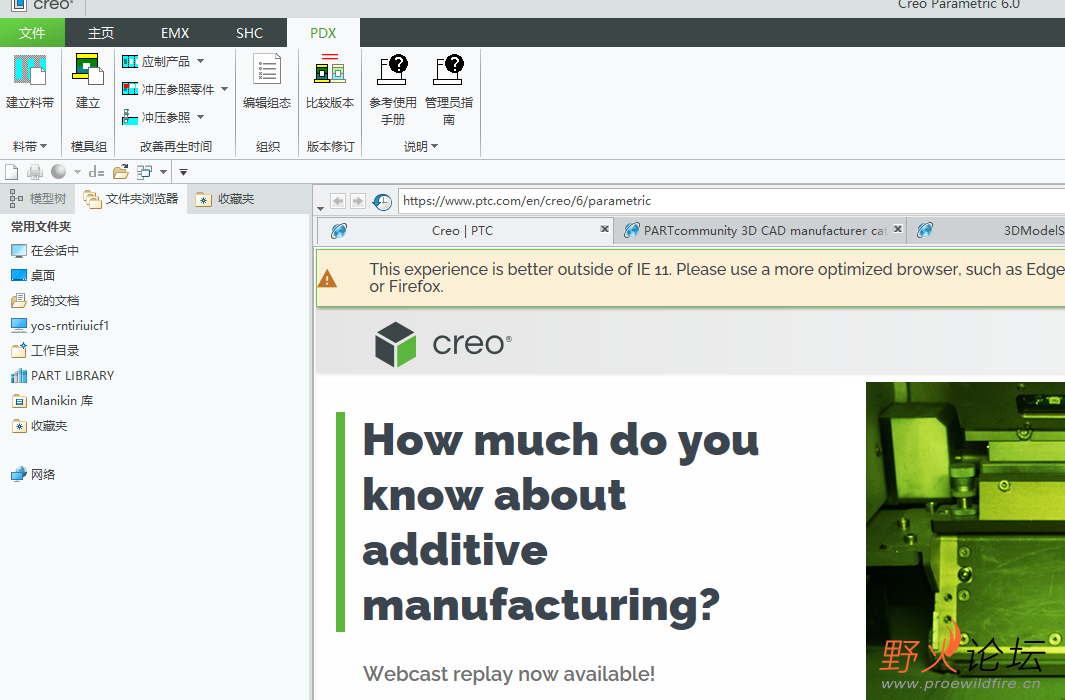Click the 常用文件夹 section heading

41,227
